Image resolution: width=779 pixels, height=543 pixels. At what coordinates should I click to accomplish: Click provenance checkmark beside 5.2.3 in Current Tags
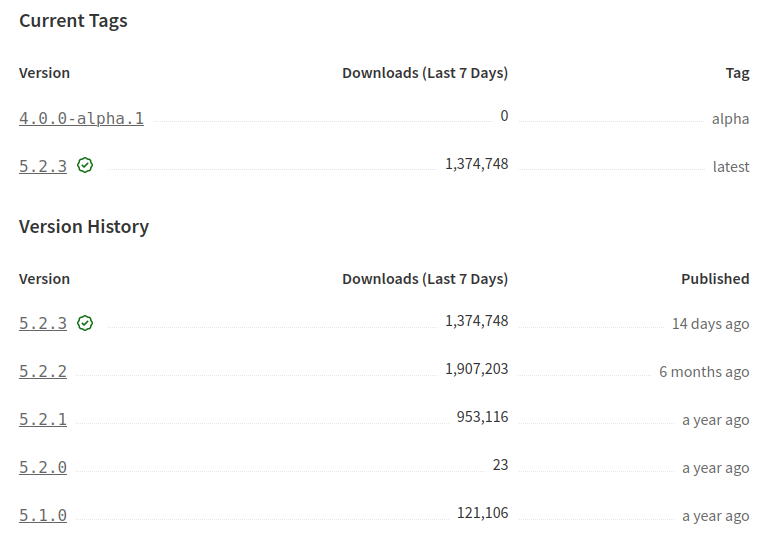pos(85,166)
